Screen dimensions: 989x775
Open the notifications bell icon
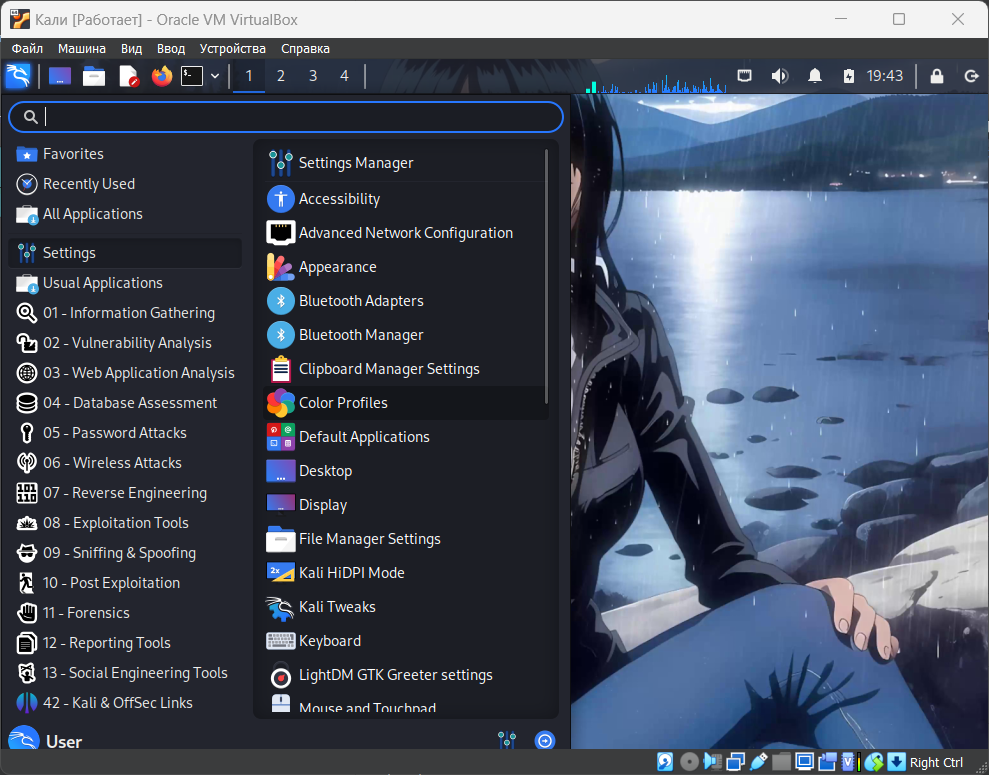(815, 76)
